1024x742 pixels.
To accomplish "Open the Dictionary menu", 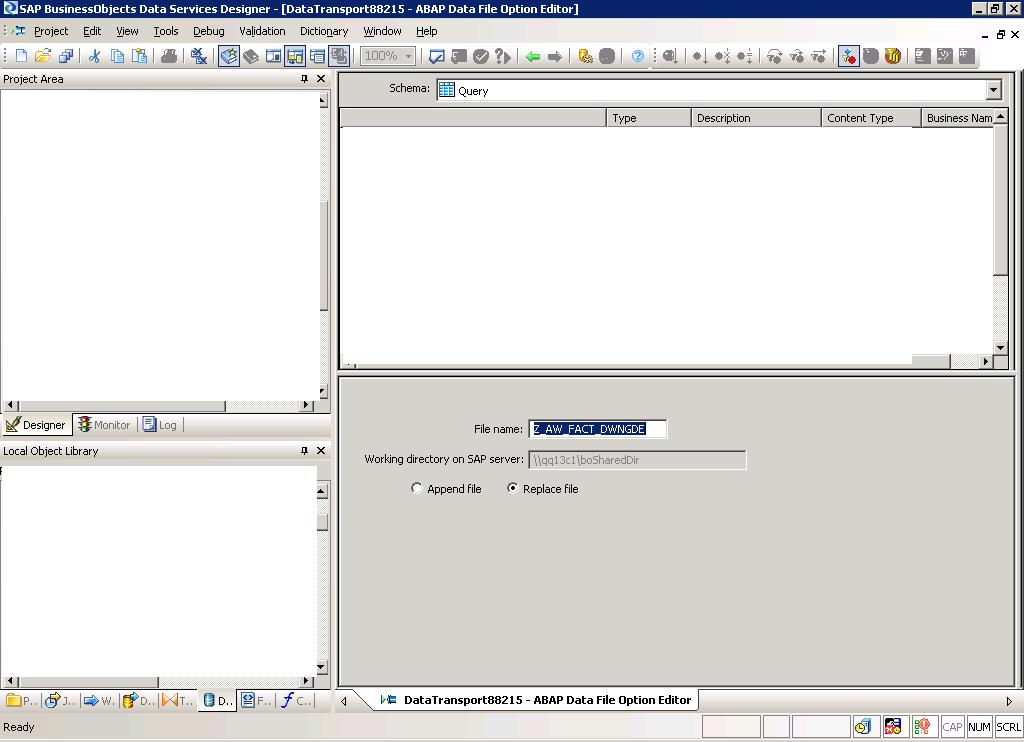I will (x=324, y=31).
